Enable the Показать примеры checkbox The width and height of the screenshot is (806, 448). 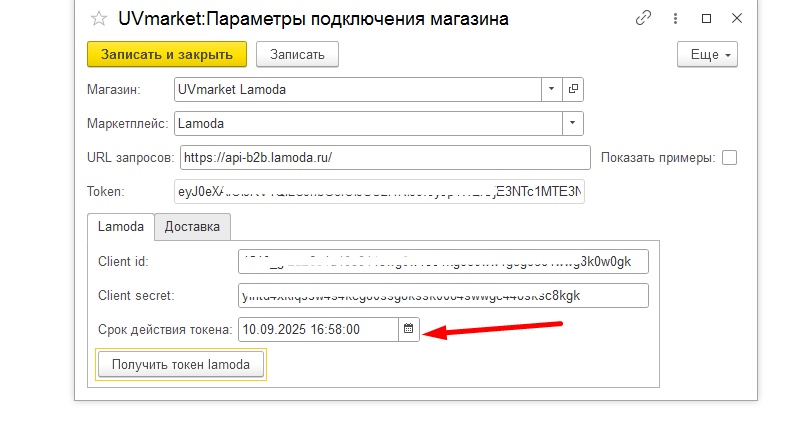pos(729,158)
